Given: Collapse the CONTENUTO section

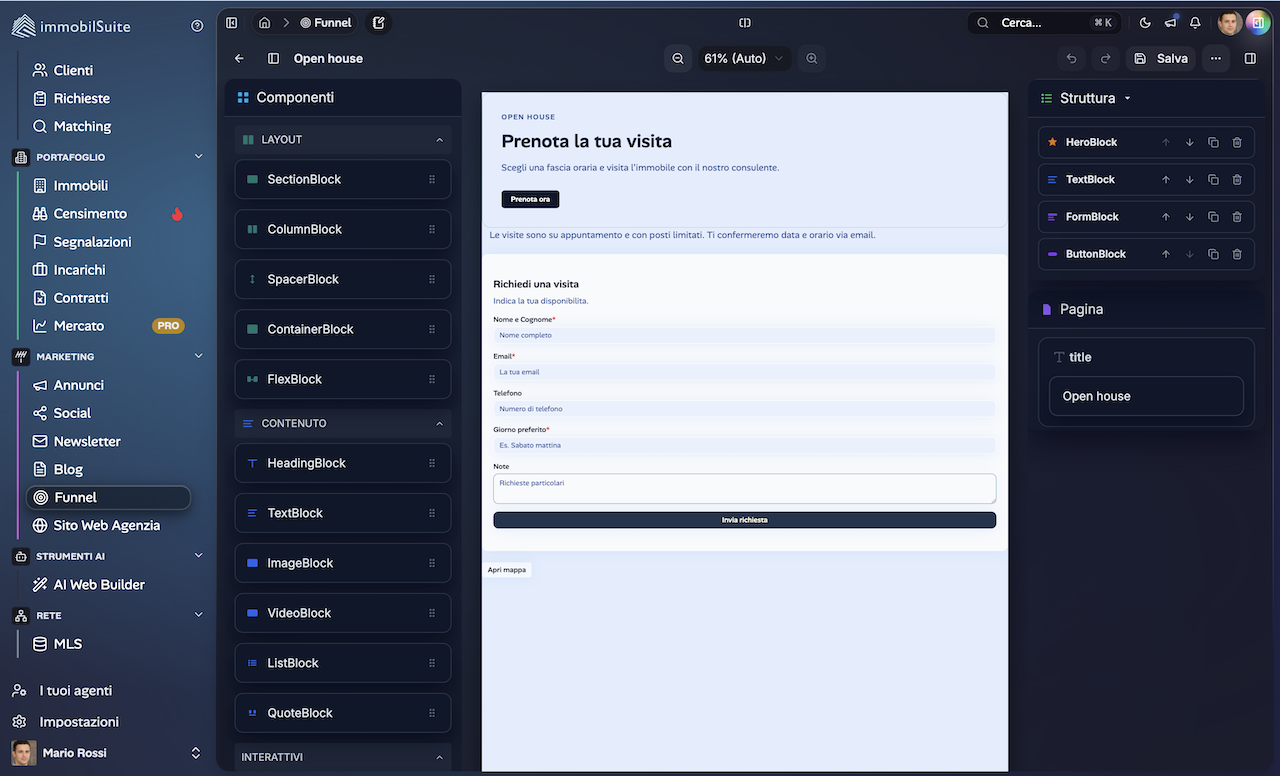Looking at the screenshot, I should [439, 423].
